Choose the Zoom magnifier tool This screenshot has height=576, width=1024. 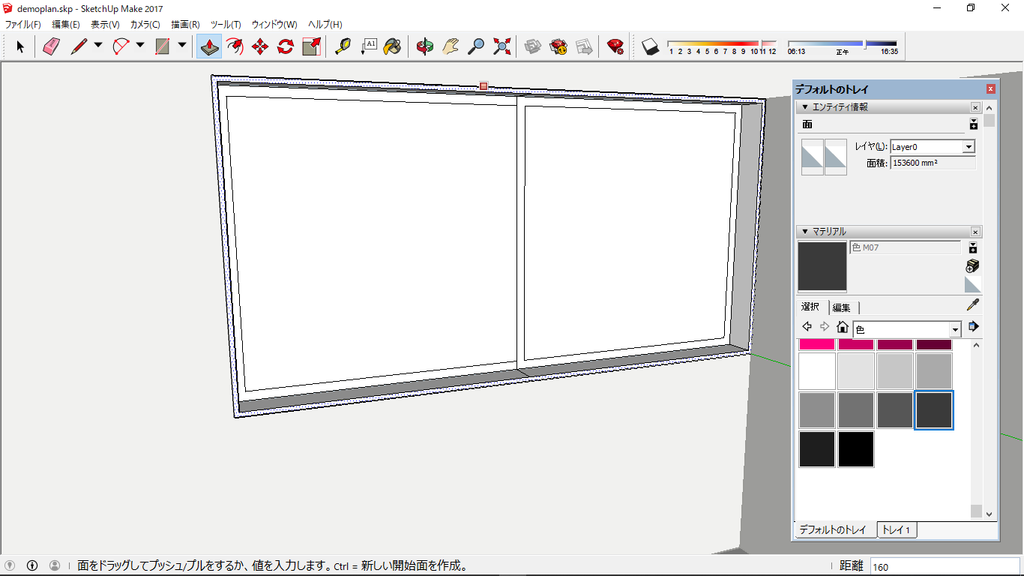click(477, 46)
